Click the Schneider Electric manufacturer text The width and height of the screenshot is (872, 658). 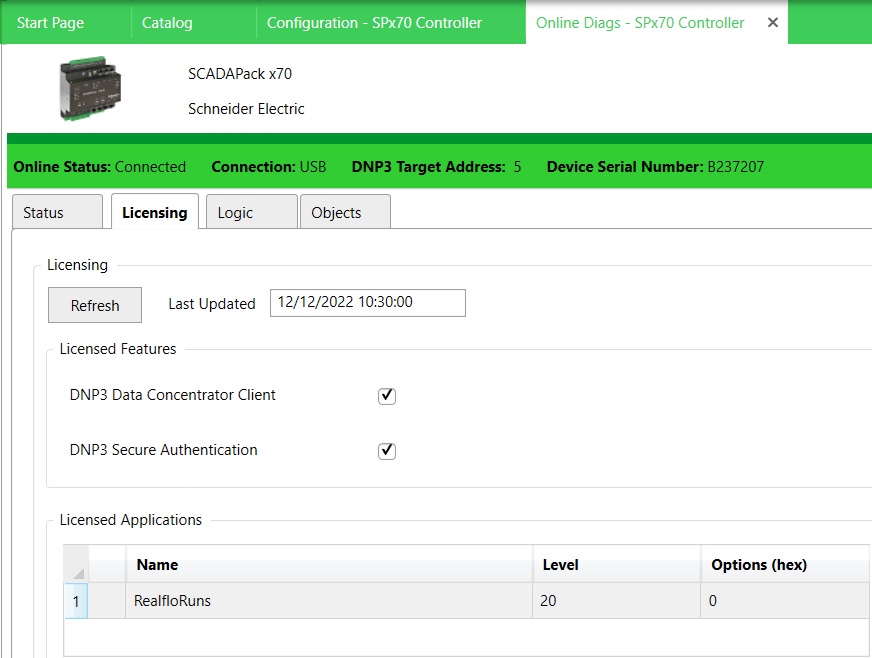(x=246, y=108)
